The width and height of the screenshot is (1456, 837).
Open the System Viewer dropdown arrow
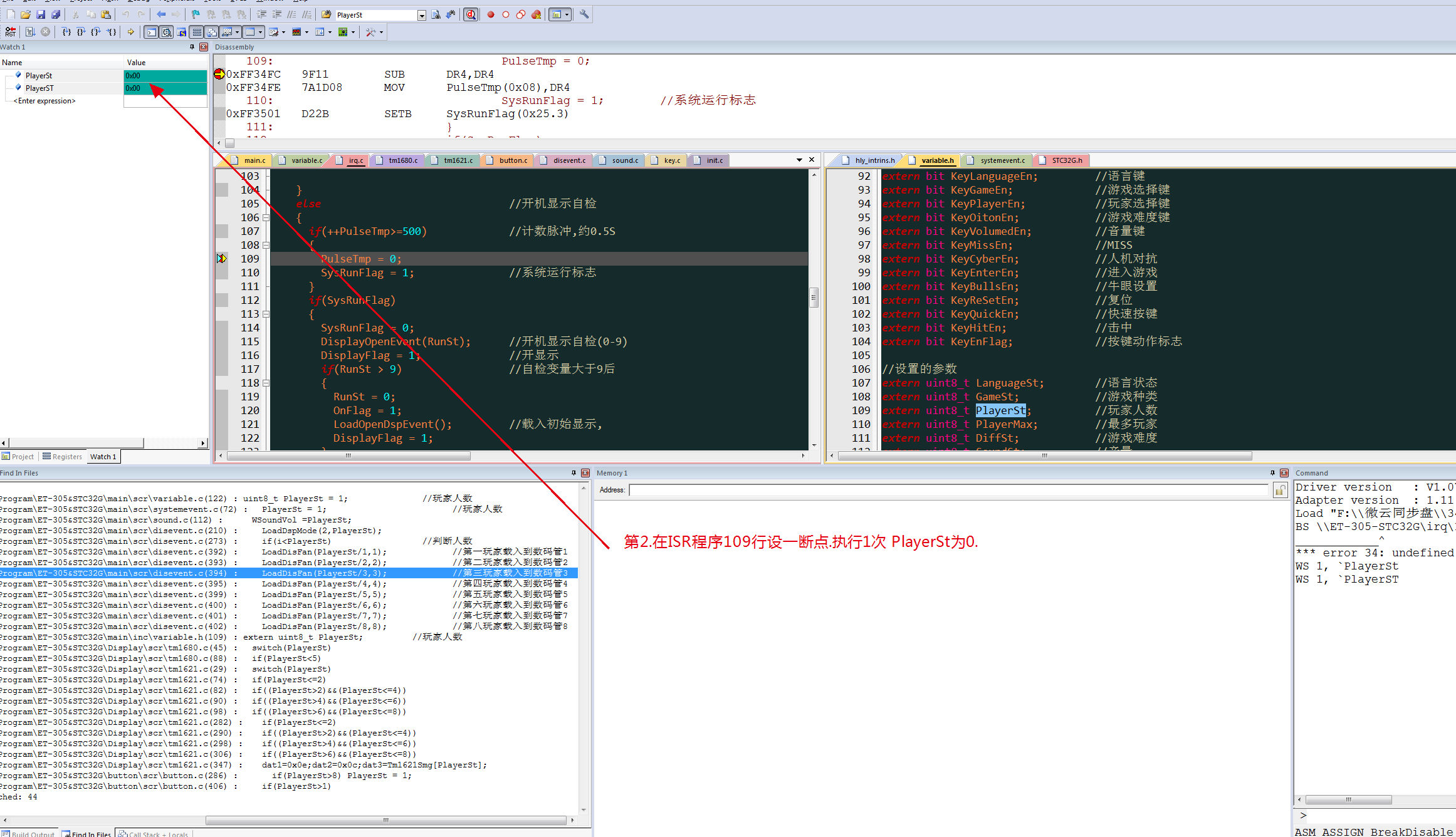click(353, 32)
